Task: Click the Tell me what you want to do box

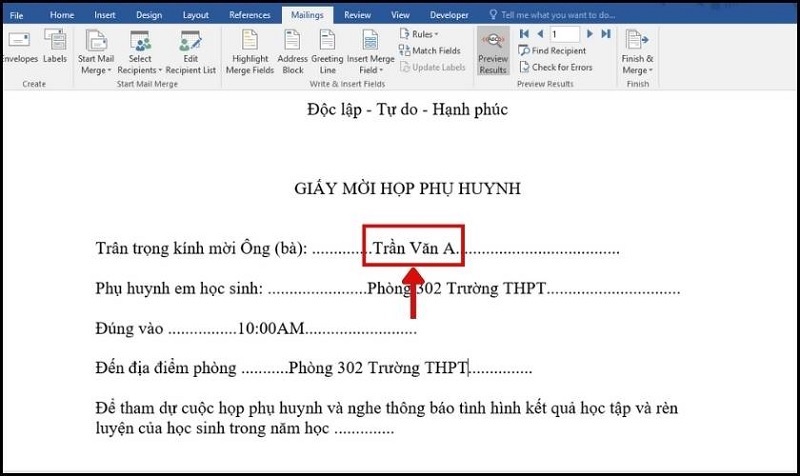Action: (552, 15)
